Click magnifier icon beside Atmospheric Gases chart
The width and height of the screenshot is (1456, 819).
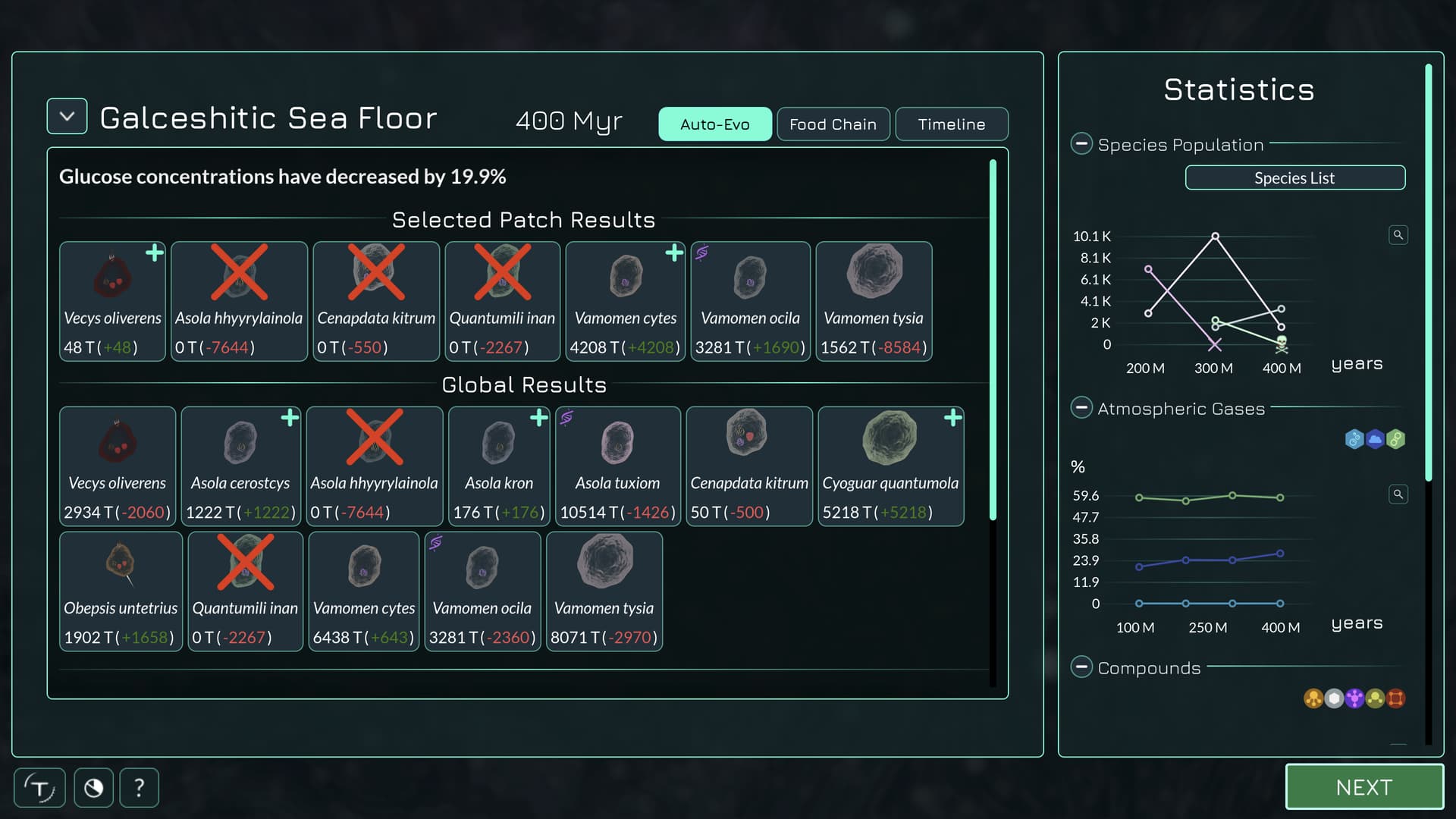click(x=1398, y=494)
